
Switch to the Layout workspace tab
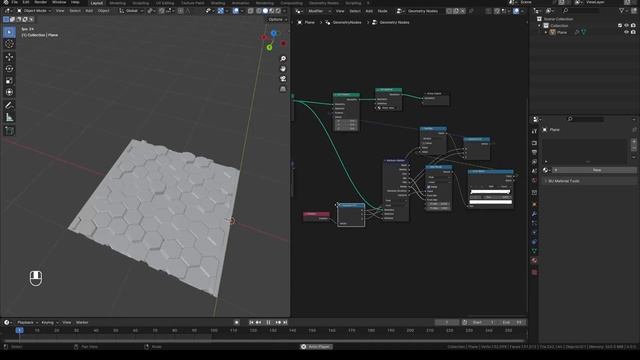(x=97, y=3)
